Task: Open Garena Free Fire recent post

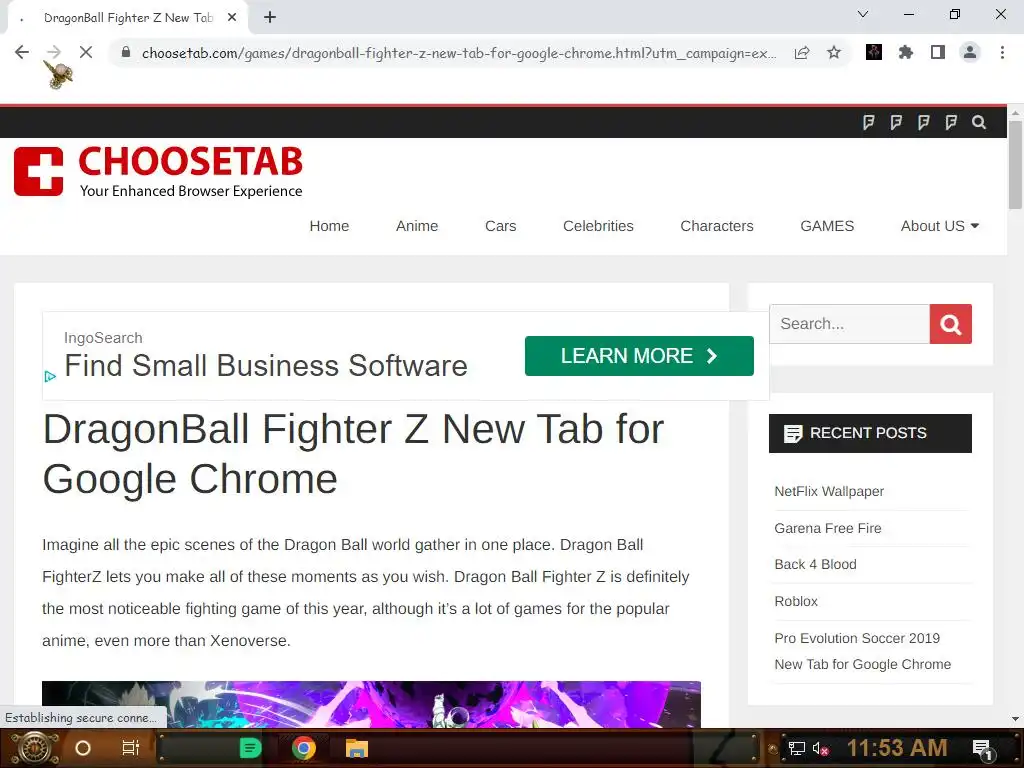Action: pyautogui.click(x=827, y=528)
